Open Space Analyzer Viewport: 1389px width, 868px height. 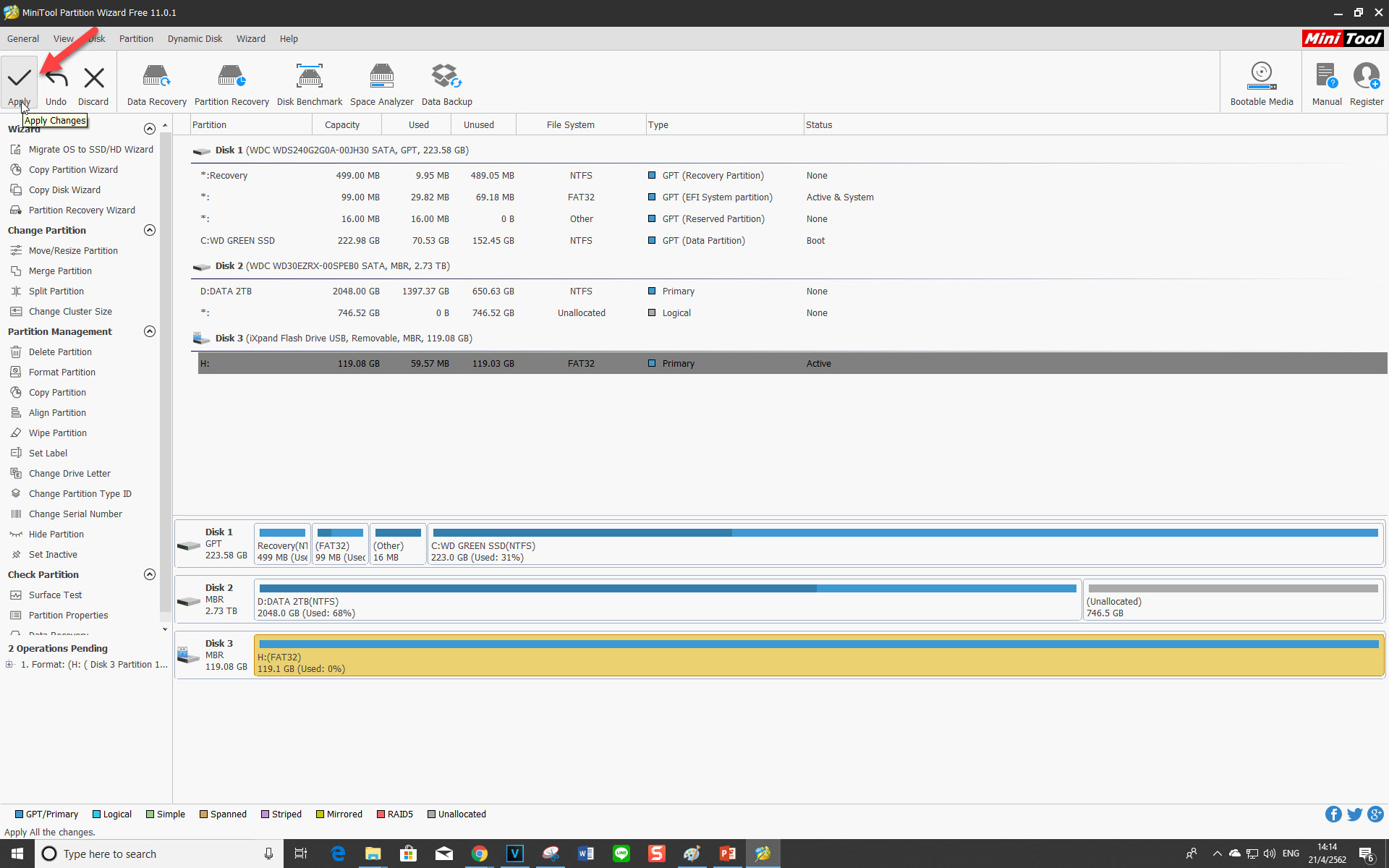[x=382, y=83]
